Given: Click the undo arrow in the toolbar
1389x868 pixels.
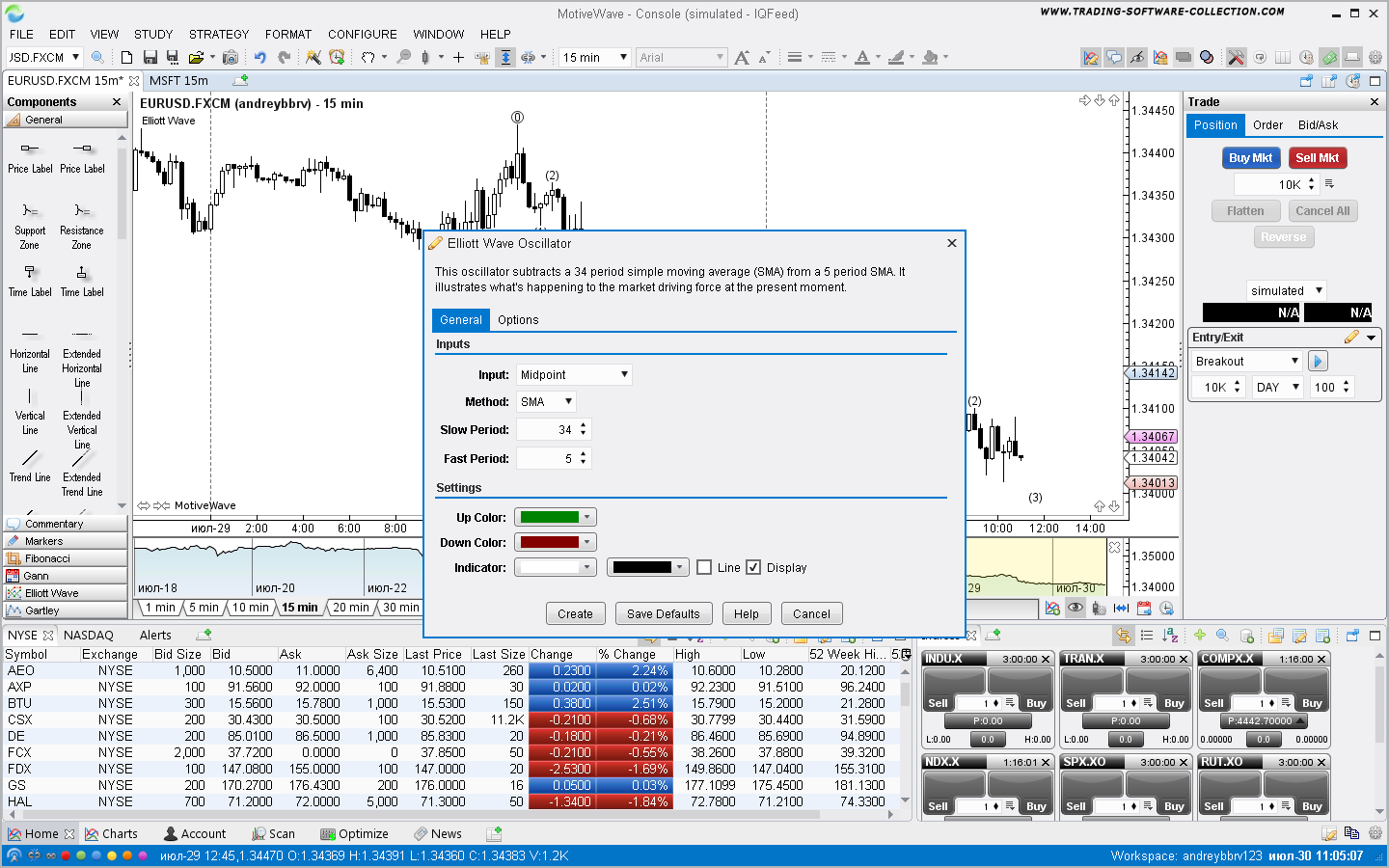Looking at the screenshot, I should pos(259,58).
